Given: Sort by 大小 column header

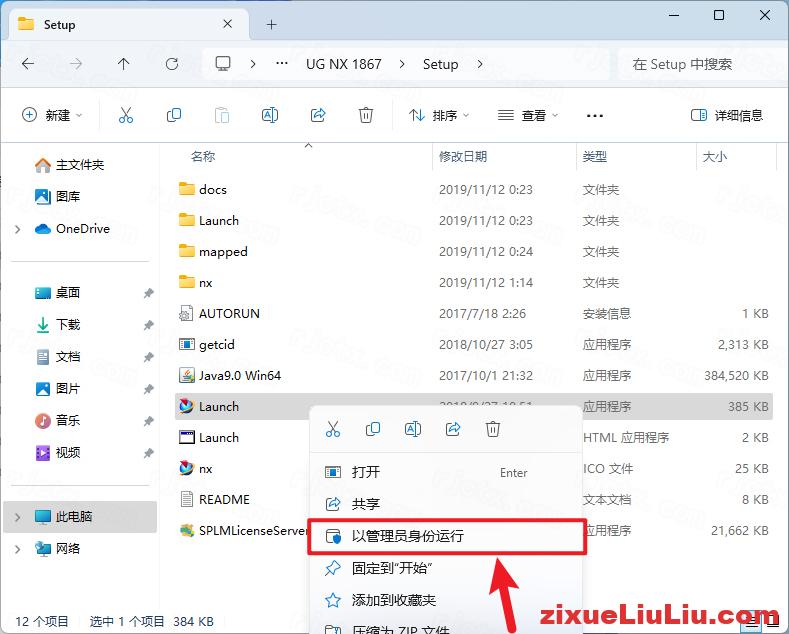Looking at the screenshot, I should point(715,156).
